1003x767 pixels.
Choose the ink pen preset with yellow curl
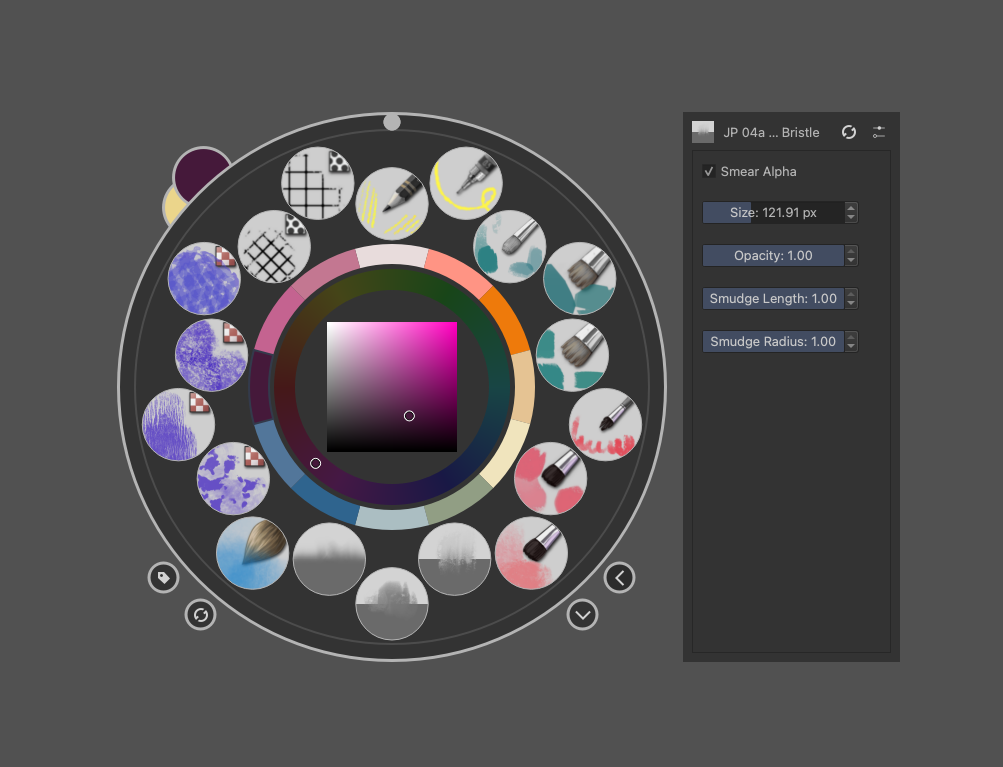click(466, 183)
